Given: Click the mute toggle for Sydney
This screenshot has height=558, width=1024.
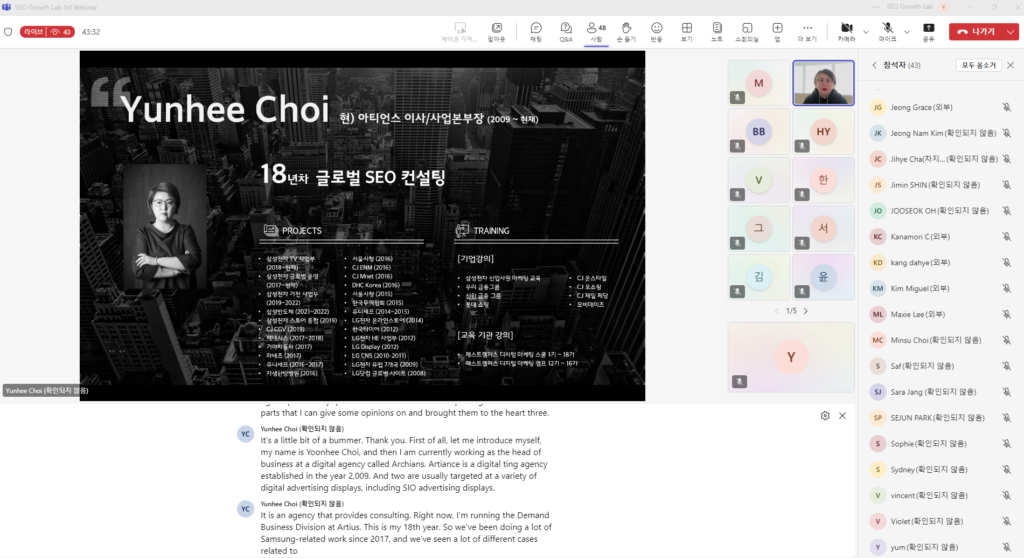Looking at the screenshot, I should pyautogui.click(x=1006, y=469).
